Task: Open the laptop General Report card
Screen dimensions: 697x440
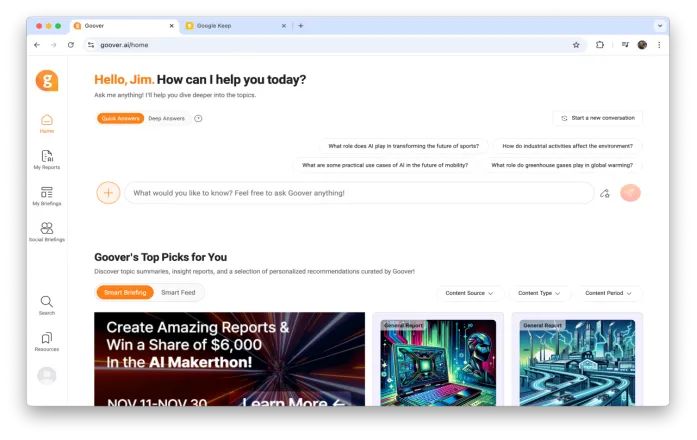Action: point(438,360)
